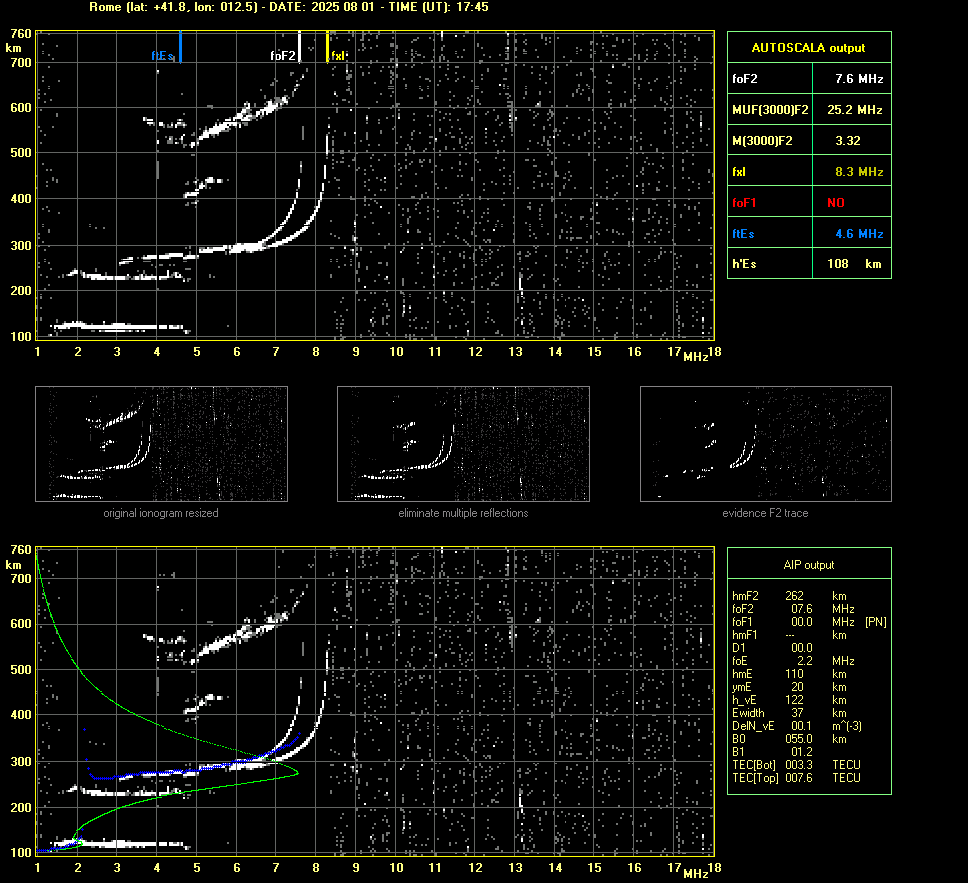Click the 'eliminate multiple reflections' caption
Viewport: 968px width, 883px height.
463,513
